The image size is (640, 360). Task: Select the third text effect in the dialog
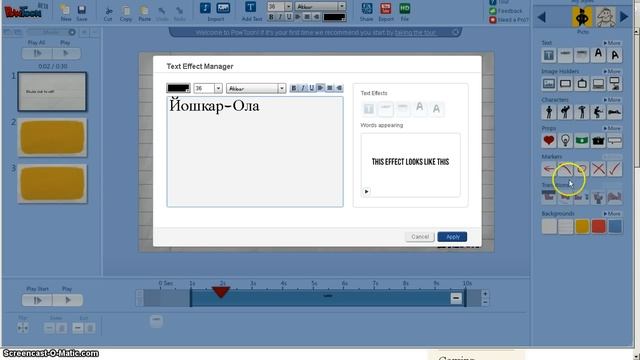402,109
